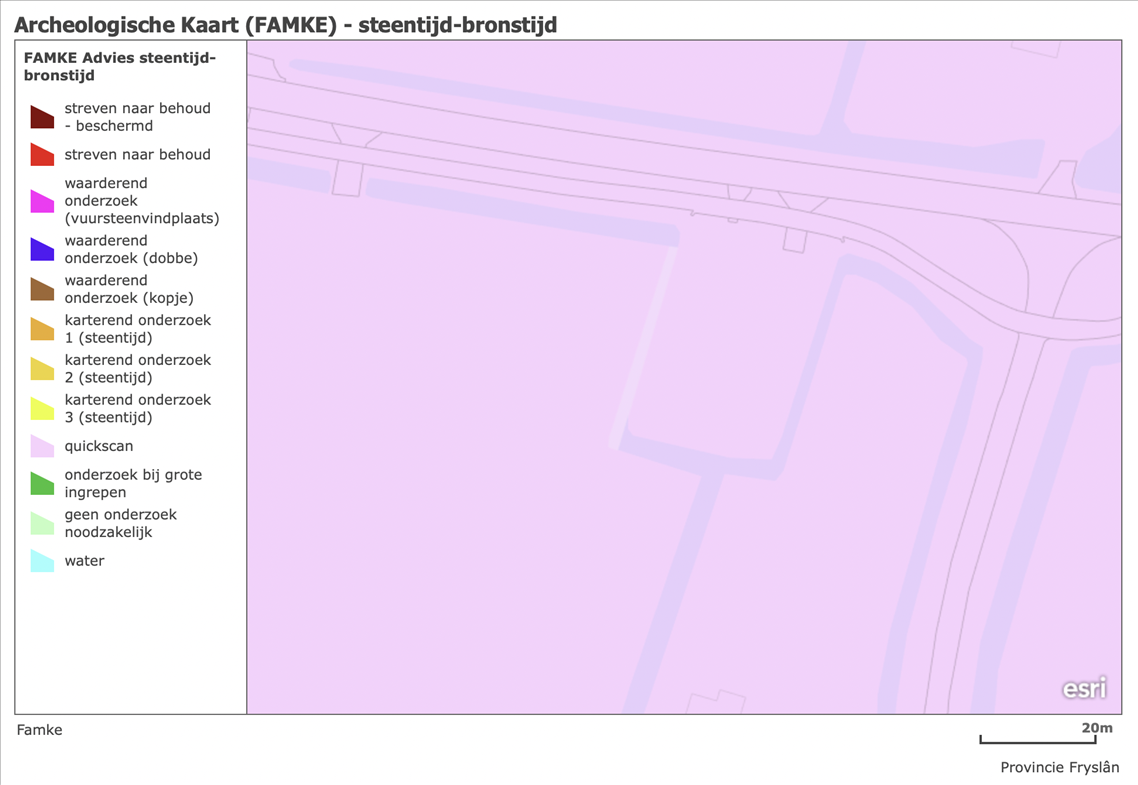The height and width of the screenshot is (785, 1138).
Task: Click the 20m scale bar
Action: pos(1038,739)
